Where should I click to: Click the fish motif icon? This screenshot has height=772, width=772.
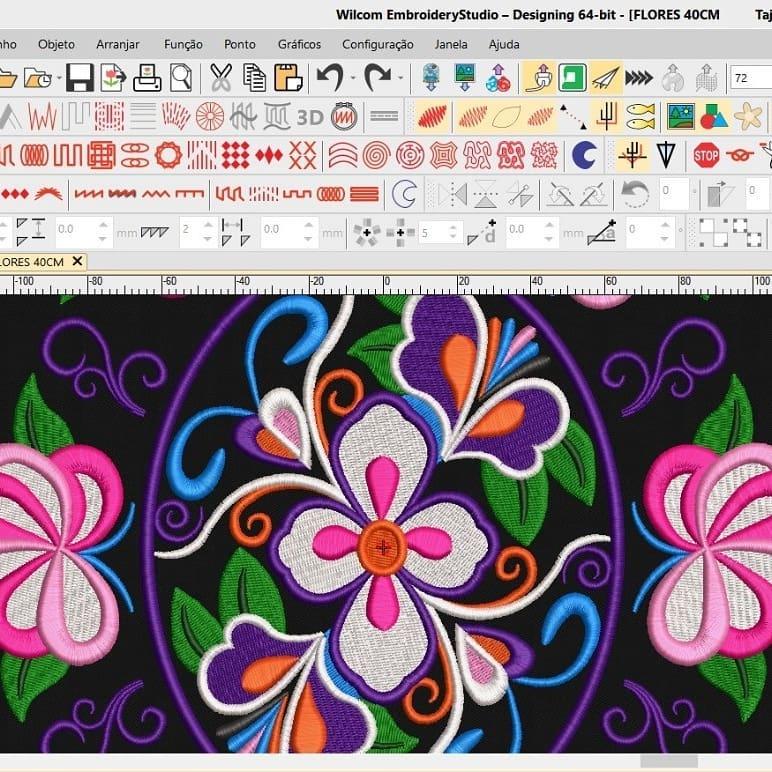[x=640, y=117]
